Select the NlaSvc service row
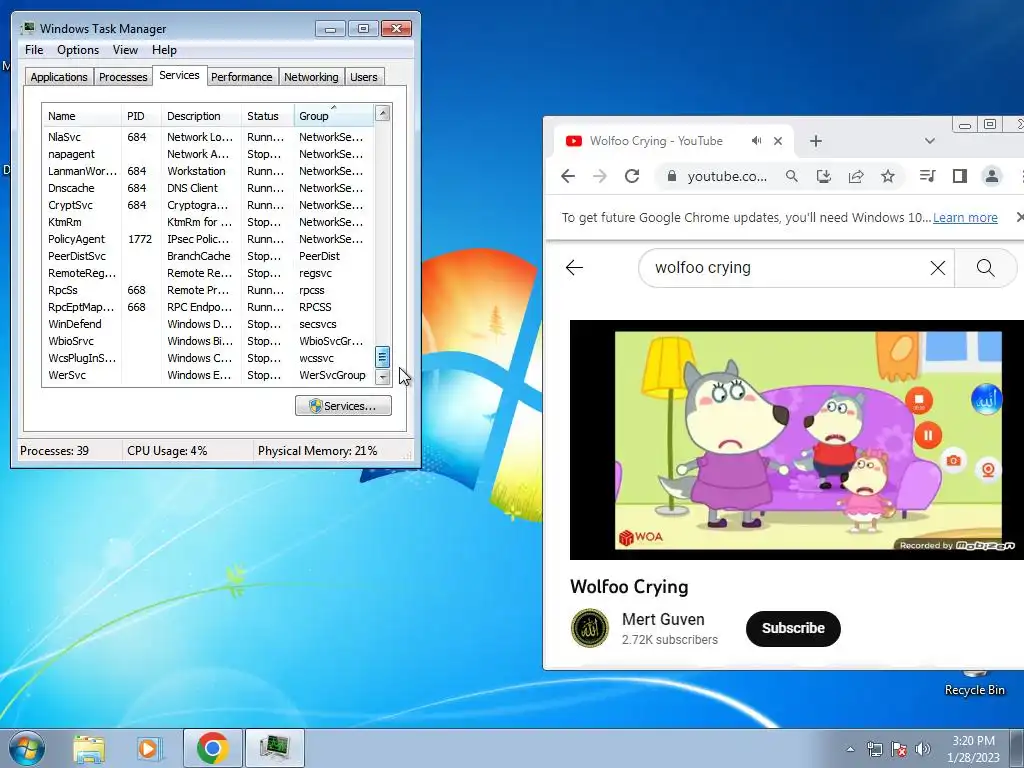Screen dimensions: 1024x768 click(208, 137)
